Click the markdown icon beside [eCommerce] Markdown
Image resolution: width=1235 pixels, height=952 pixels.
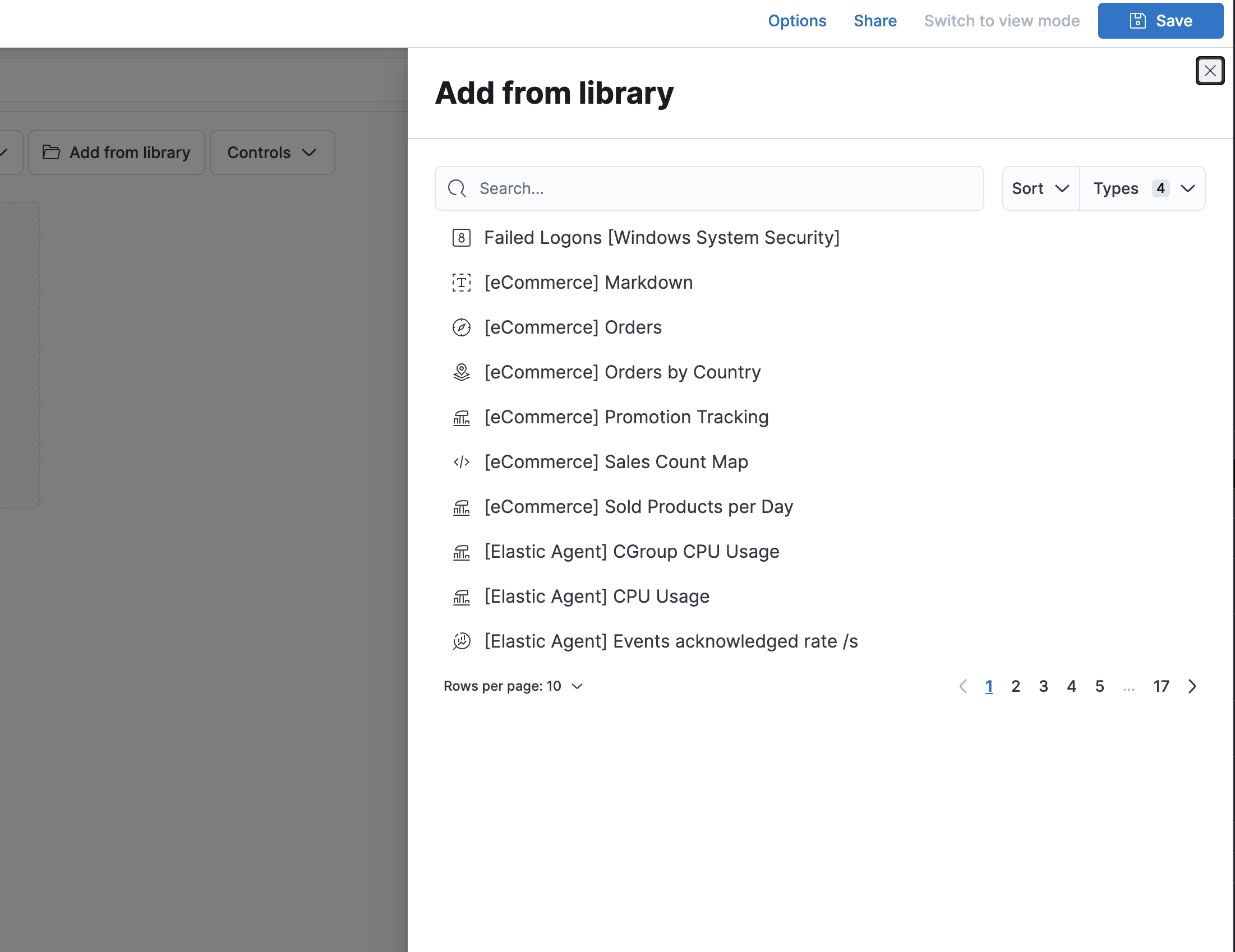(x=462, y=282)
